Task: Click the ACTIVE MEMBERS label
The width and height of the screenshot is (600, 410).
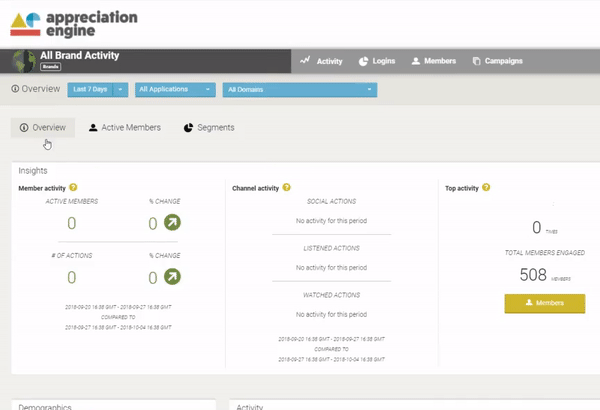Action: click(72, 201)
